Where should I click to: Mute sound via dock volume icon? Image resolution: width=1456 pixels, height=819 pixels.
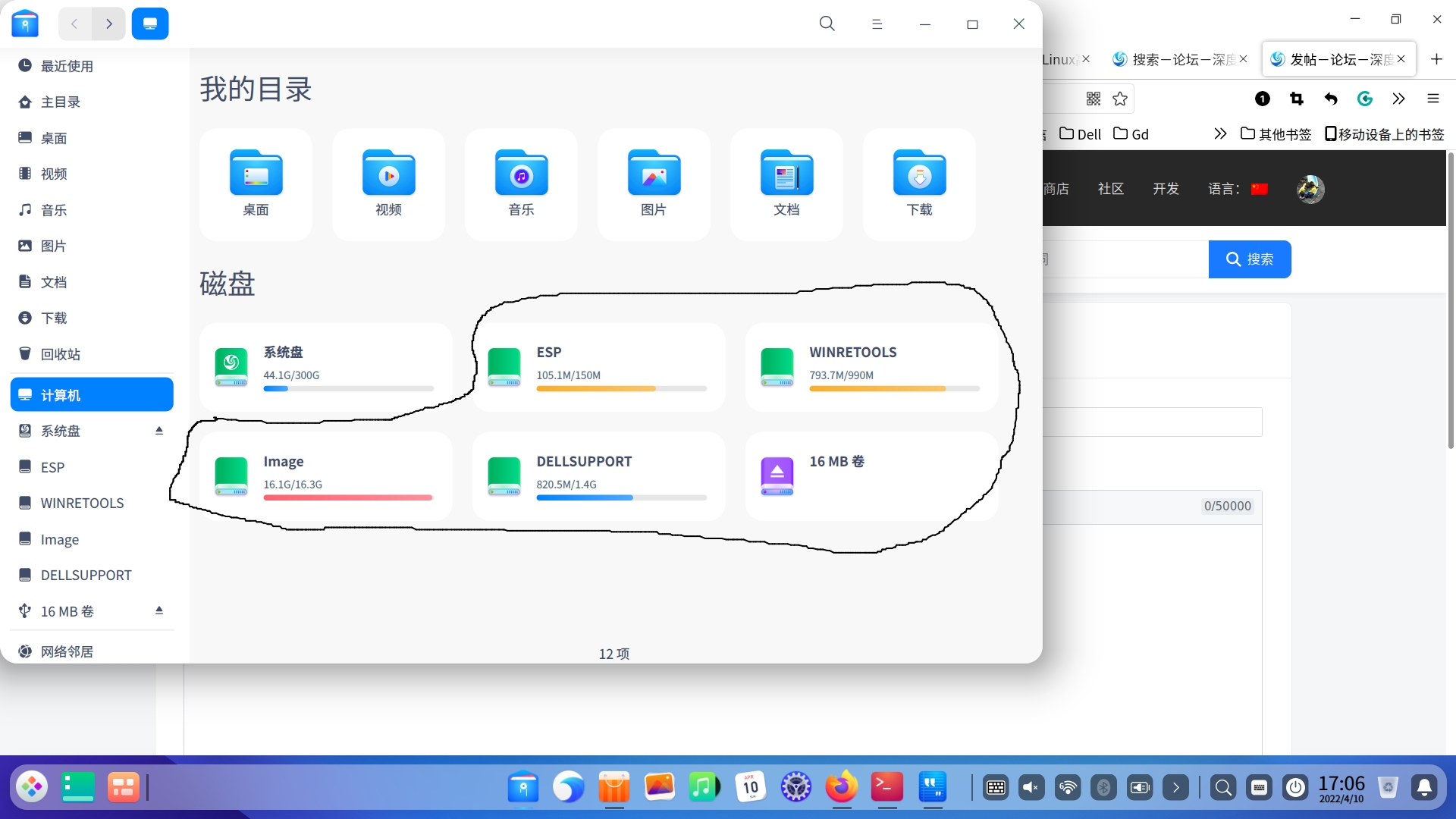pos(1031,788)
